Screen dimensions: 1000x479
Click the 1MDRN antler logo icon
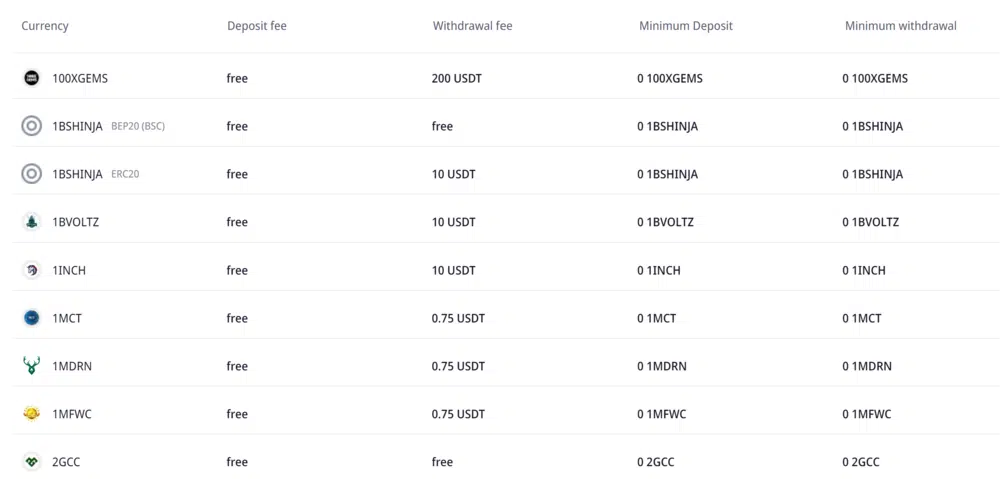point(32,366)
